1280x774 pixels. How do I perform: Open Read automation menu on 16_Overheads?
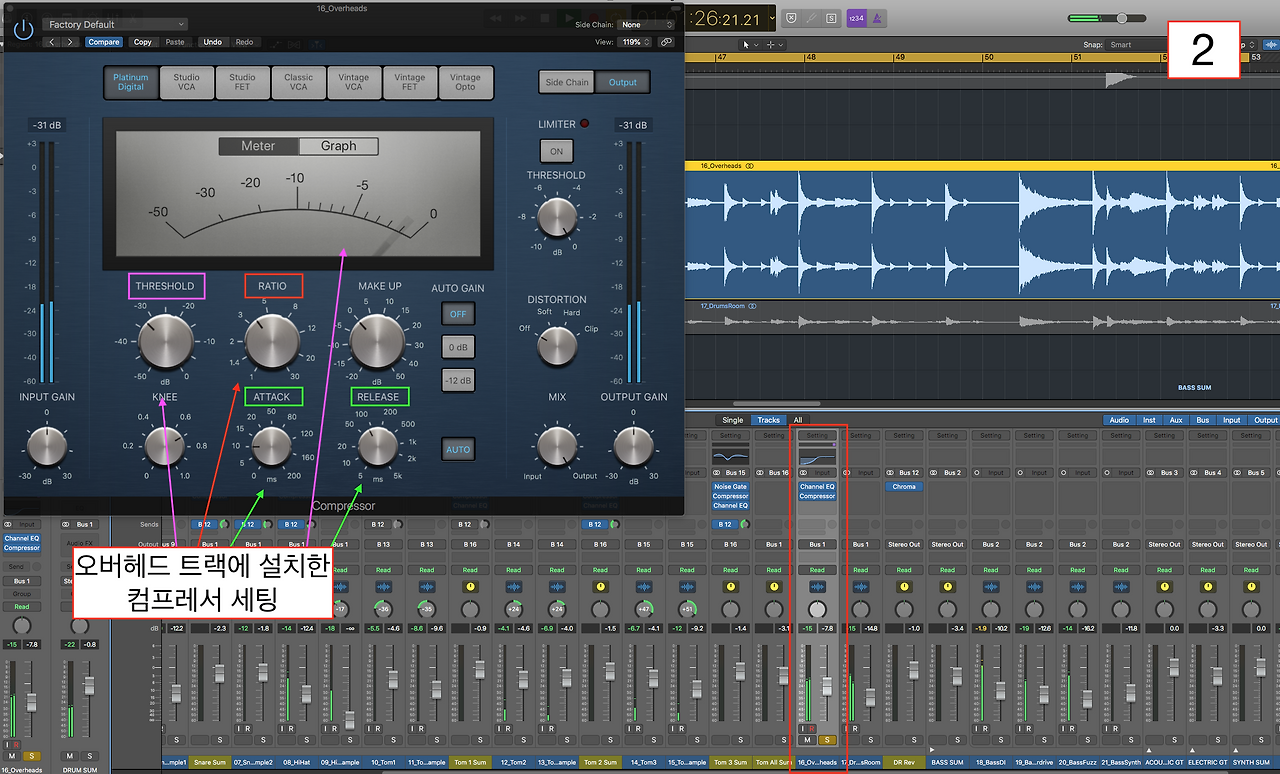coord(817,570)
